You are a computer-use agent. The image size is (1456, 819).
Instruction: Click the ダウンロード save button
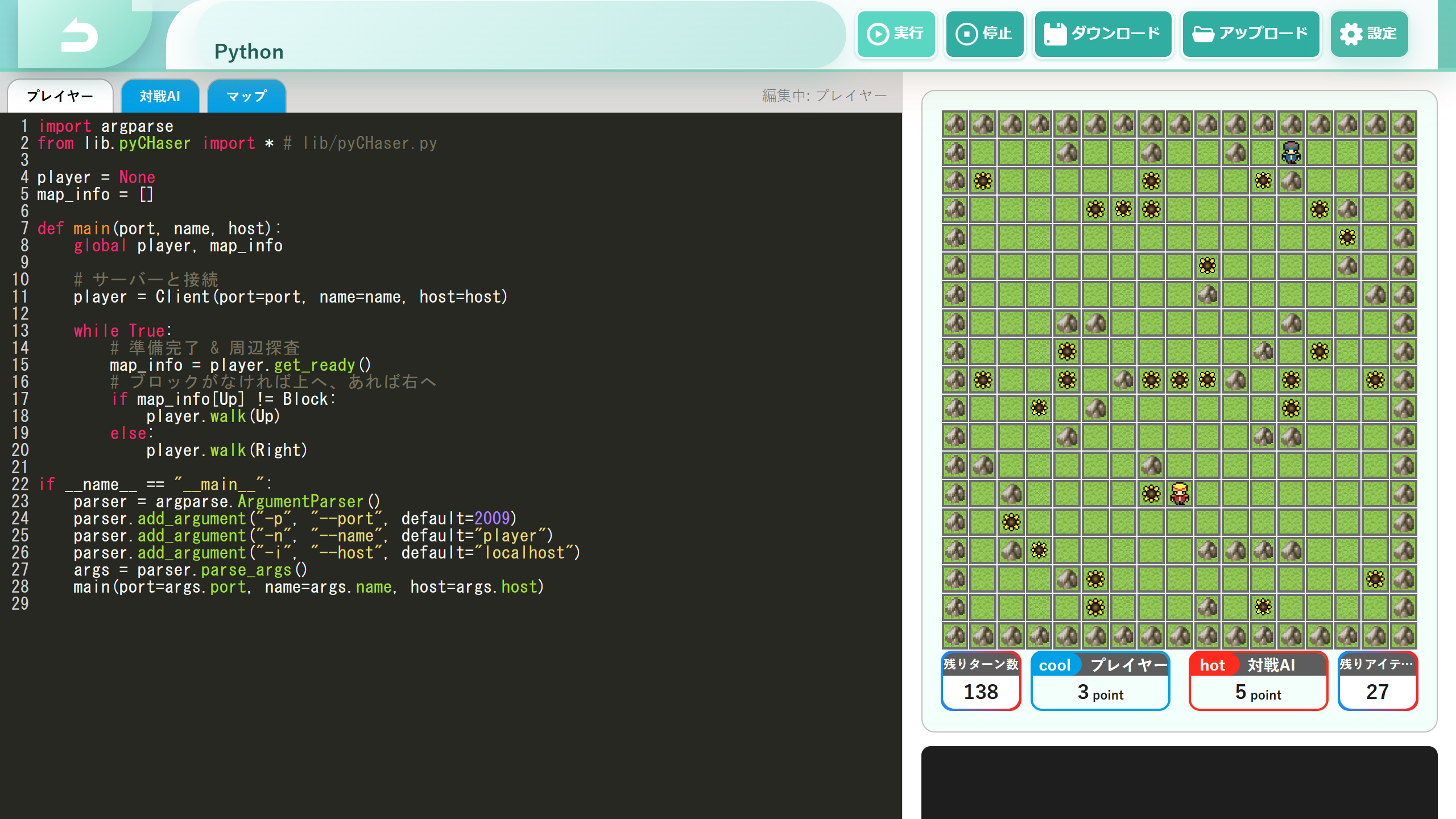click(x=1102, y=34)
